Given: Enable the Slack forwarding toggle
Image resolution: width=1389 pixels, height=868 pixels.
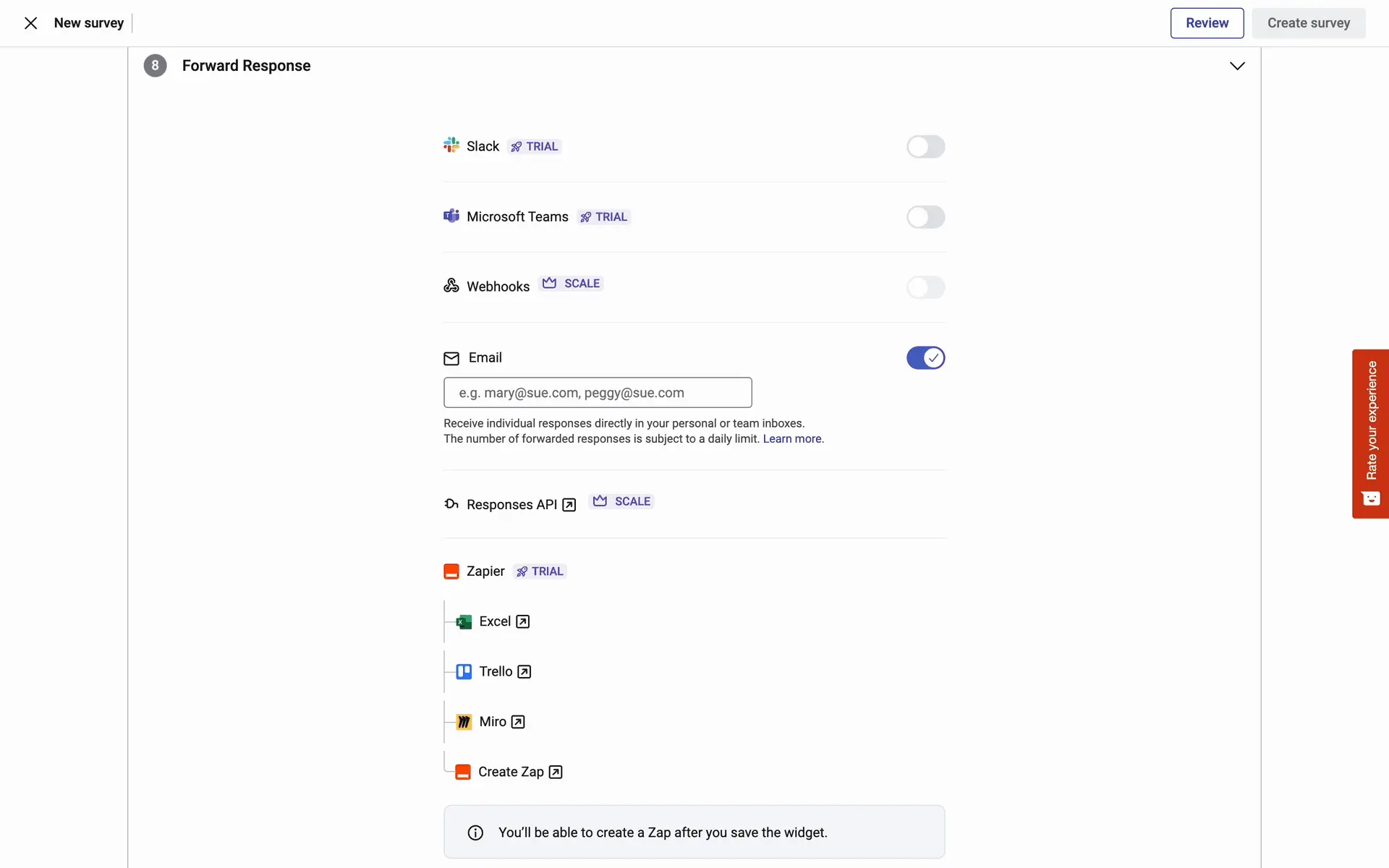Looking at the screenshot, I should [925, 147].
